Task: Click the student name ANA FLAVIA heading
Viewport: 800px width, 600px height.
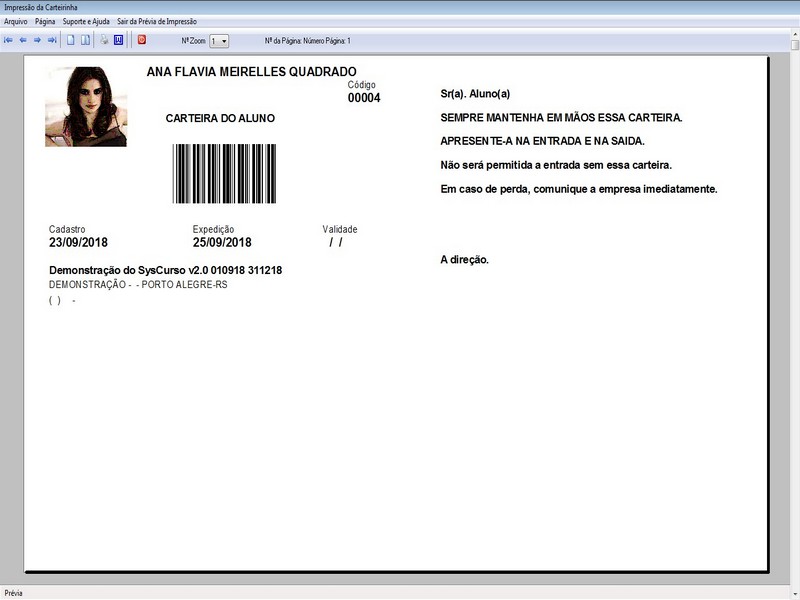Action: tap(251, 72)
